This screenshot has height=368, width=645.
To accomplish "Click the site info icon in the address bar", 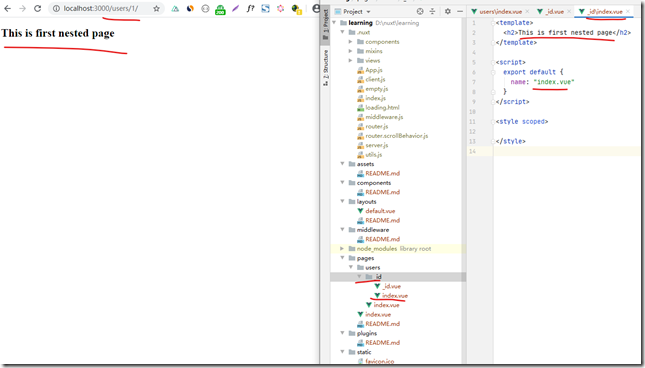I will tap(56, 9).
